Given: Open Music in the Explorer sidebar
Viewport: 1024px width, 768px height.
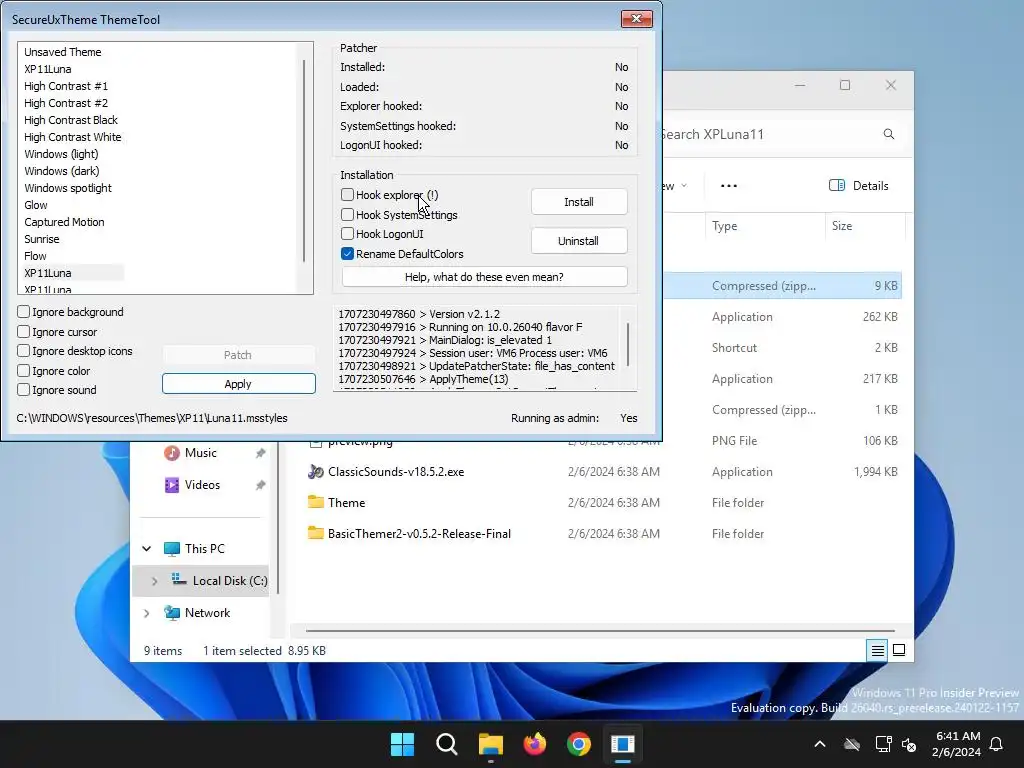Looking at the screenshot, I should tap(200, 453).
